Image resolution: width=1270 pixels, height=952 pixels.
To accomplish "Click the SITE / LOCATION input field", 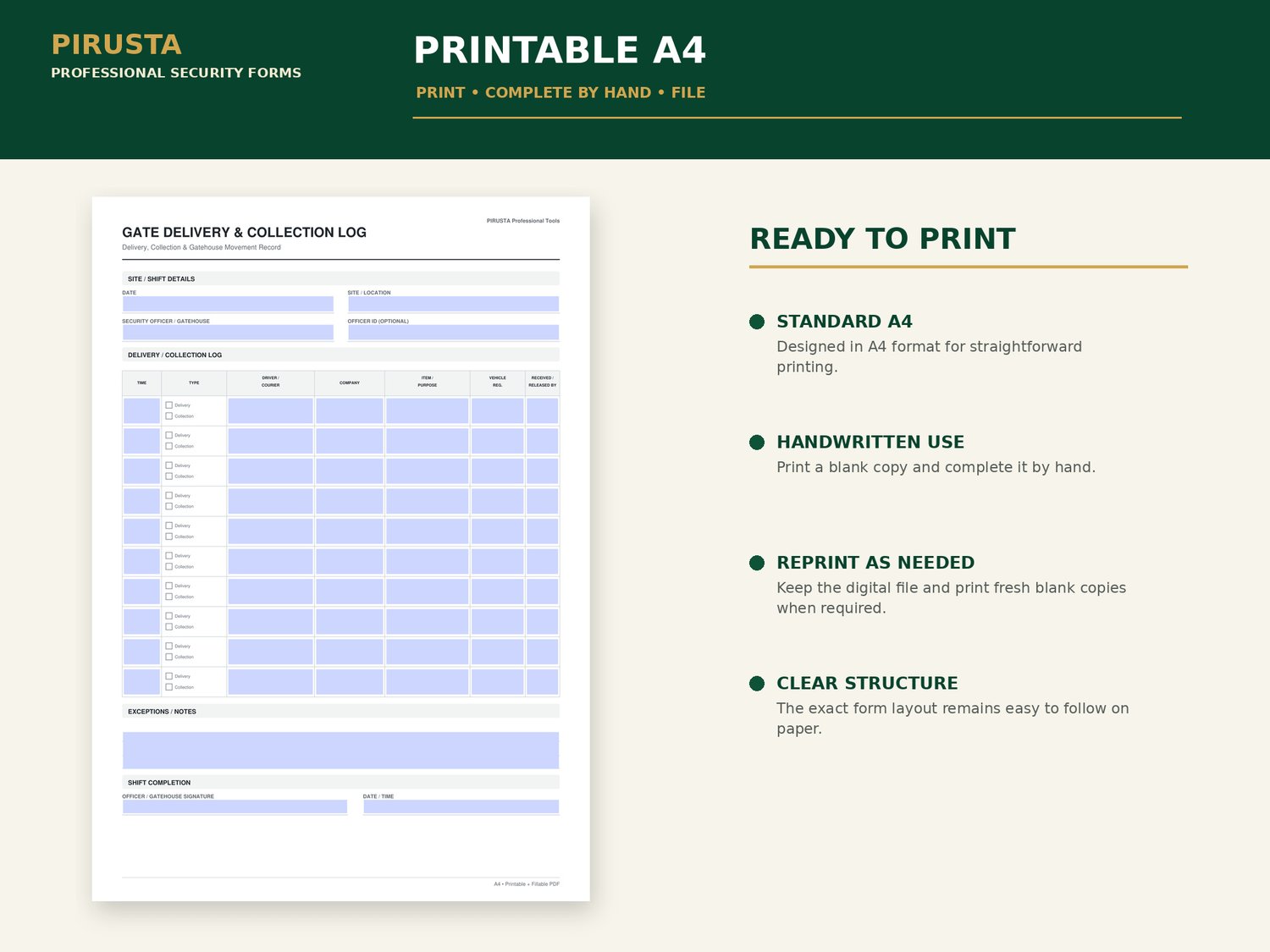I will tap(453, 304).
